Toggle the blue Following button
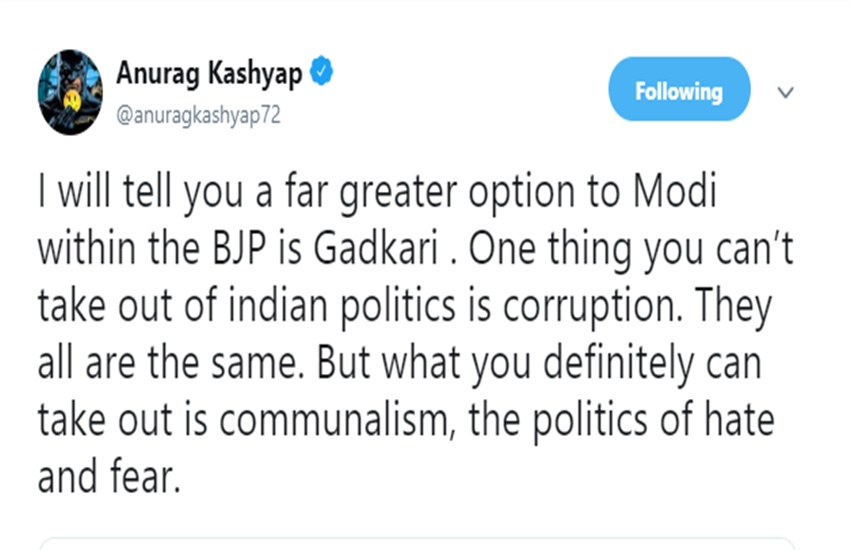The width and height of the screenshot is (850, 550). 679,92
